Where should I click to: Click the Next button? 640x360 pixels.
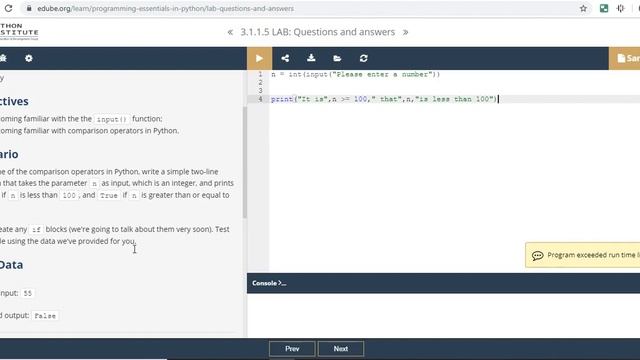coord(341,349)
